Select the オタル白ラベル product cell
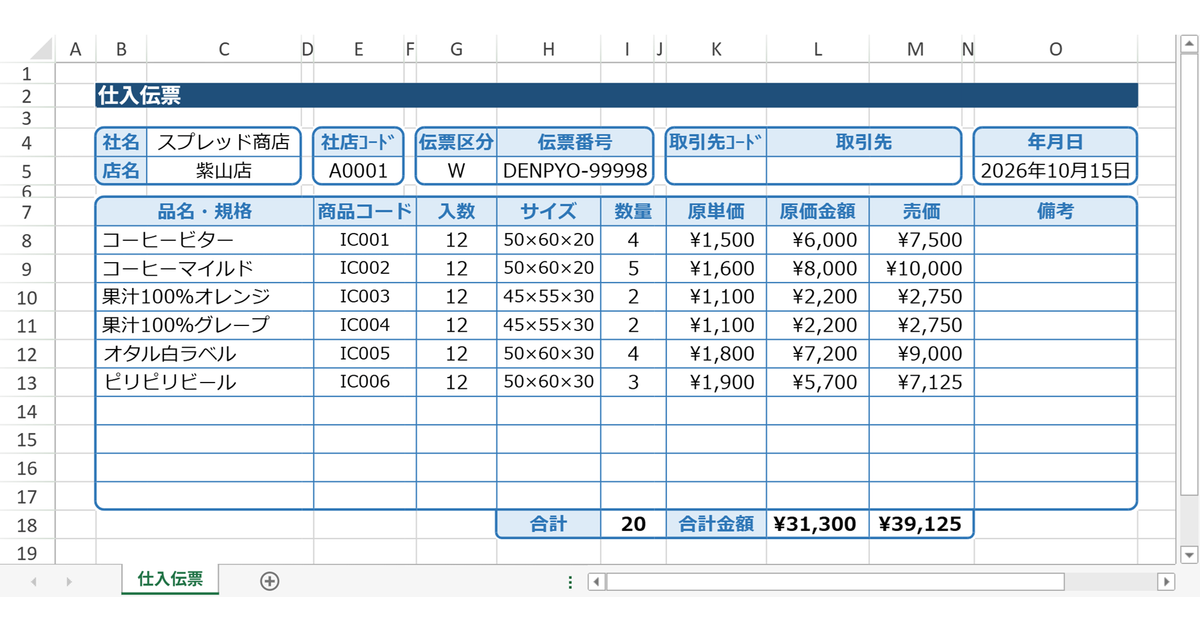The height and width of the screenshot is (630, 1200). (205, 354)
